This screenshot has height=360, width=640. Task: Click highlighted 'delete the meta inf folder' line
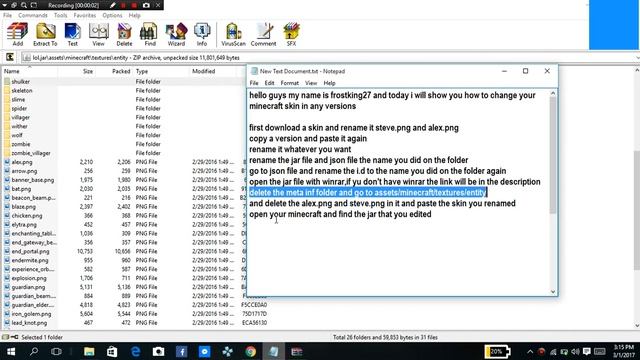pyautogui.click(x=368, y=192)
